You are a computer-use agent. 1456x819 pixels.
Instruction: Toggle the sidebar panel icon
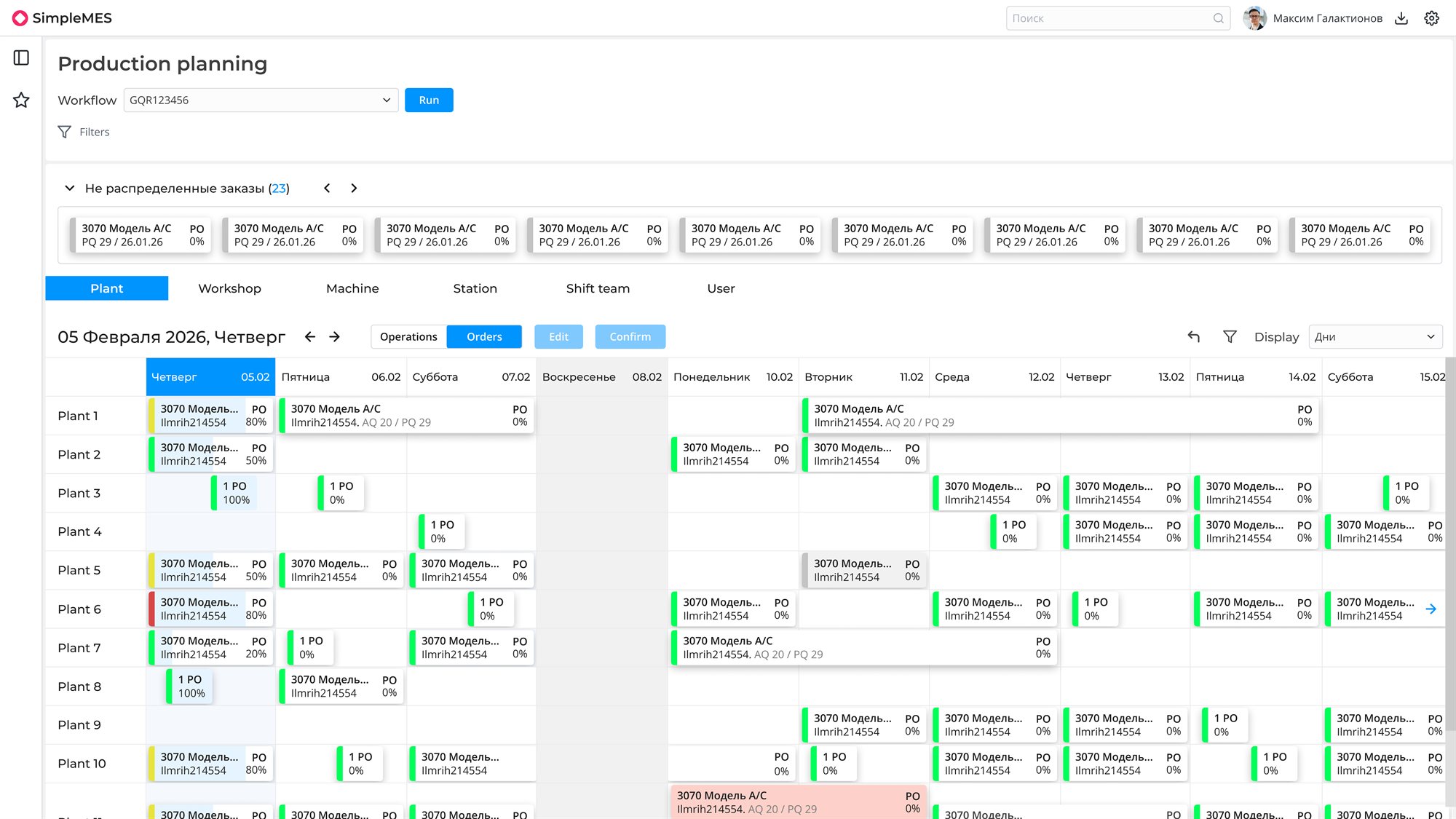tap(21, 58)
